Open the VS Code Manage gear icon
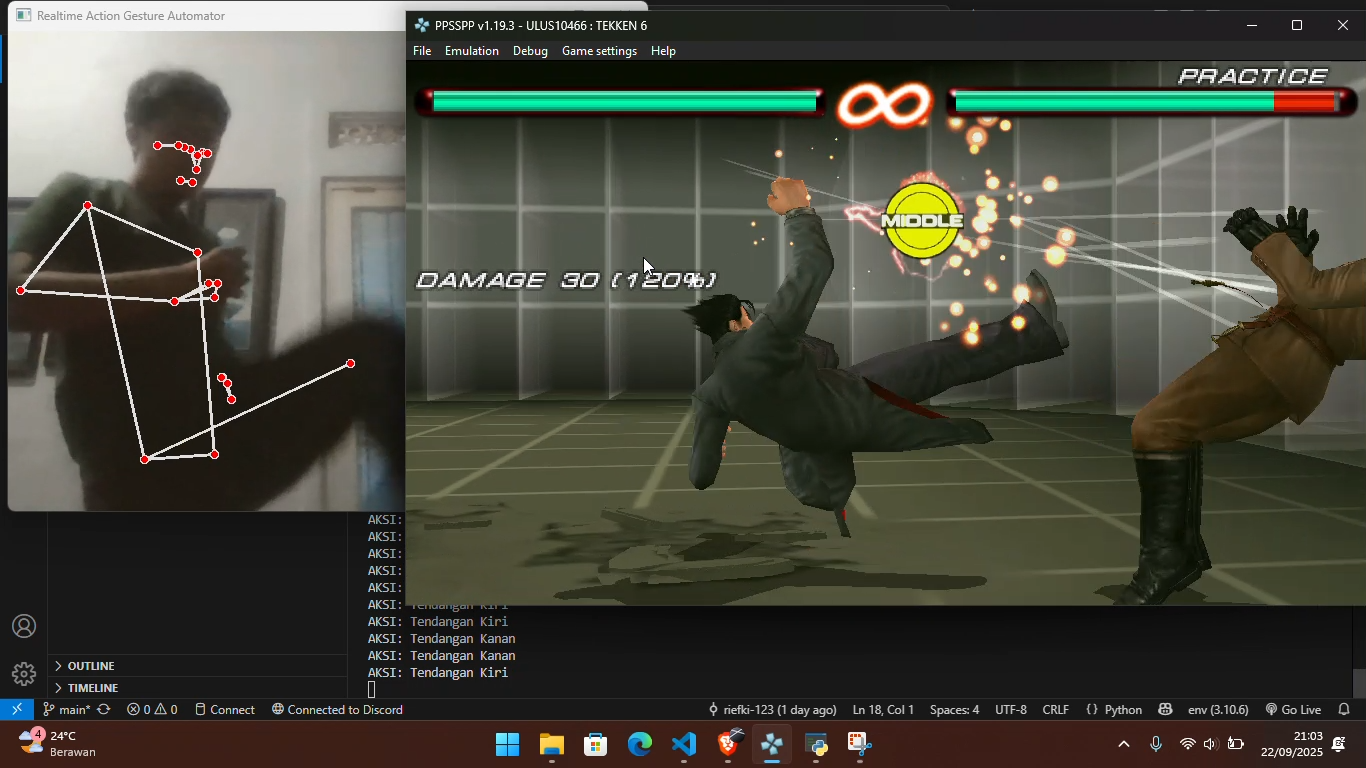 click(x=24, y=673)
